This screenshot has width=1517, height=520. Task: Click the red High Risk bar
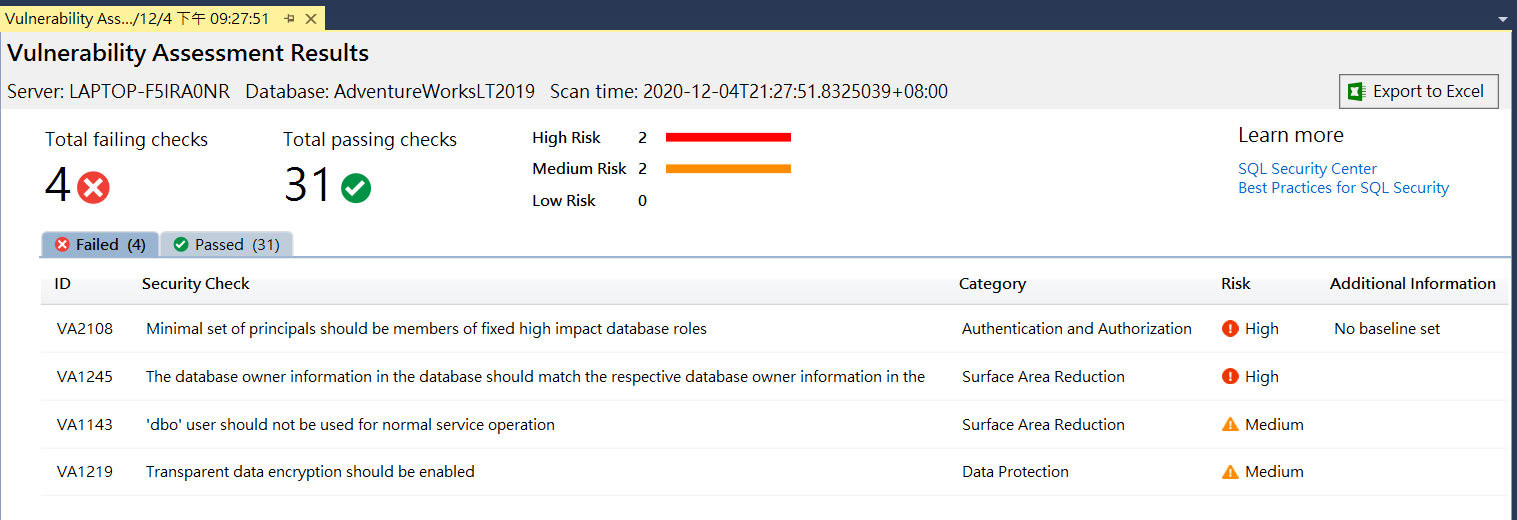tap(728, 137)
